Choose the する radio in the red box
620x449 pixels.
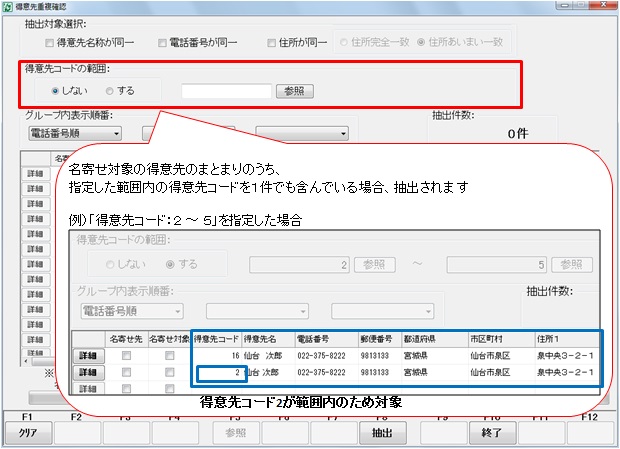(x=110, y=91)
